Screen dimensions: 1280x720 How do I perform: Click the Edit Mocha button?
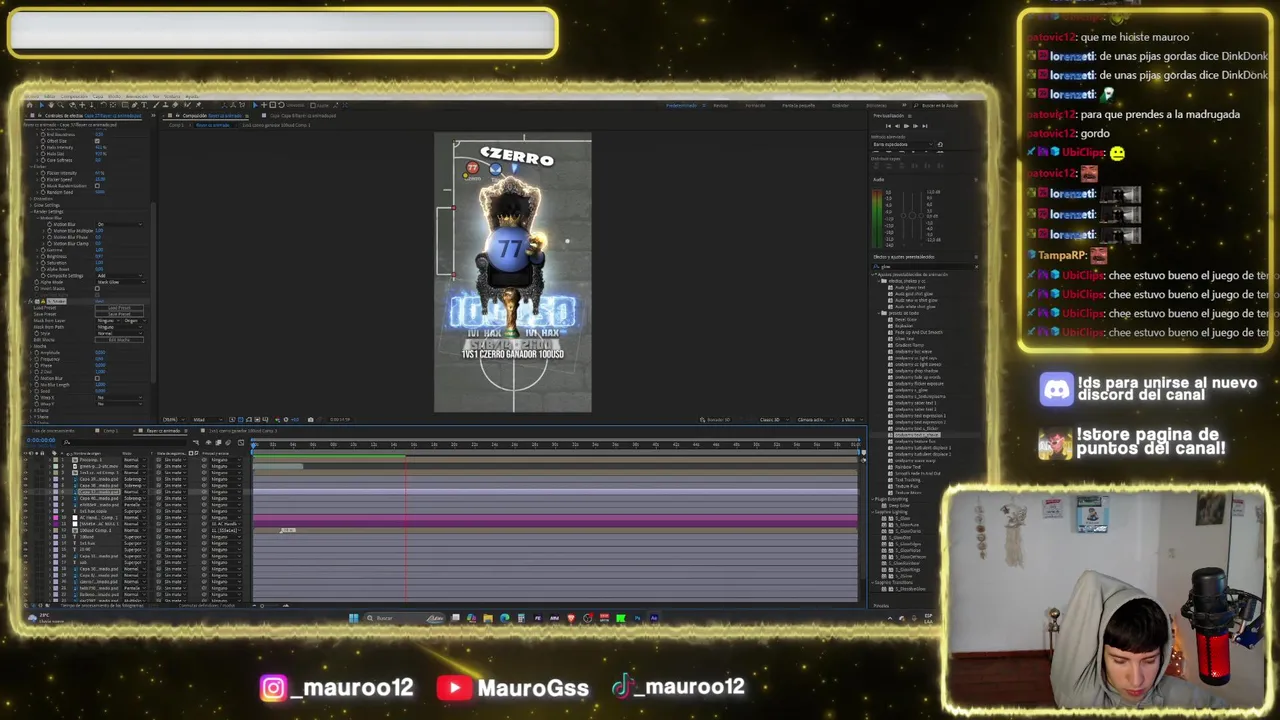coord(119,340)
